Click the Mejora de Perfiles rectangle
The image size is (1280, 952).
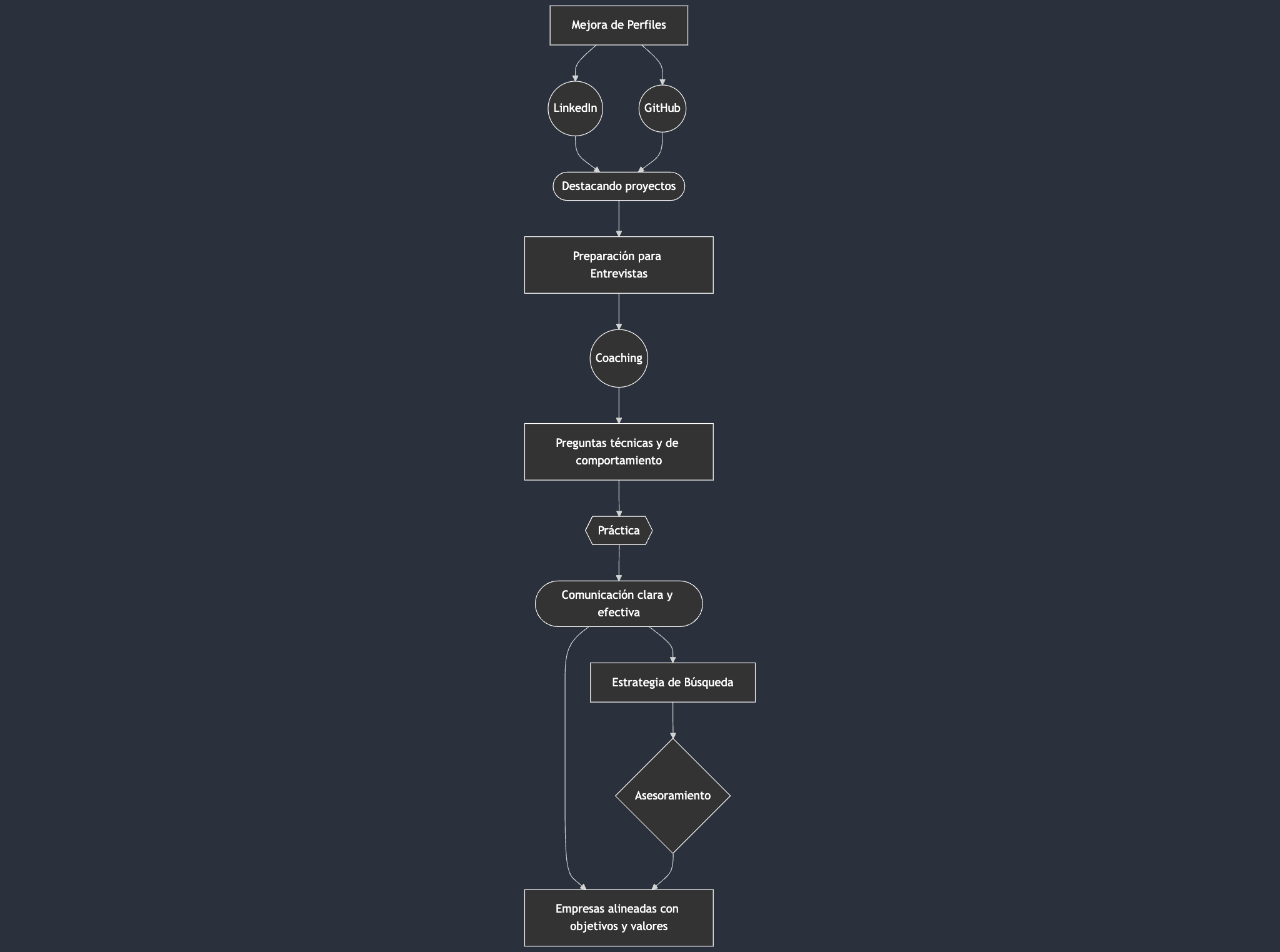click(618, 25)
